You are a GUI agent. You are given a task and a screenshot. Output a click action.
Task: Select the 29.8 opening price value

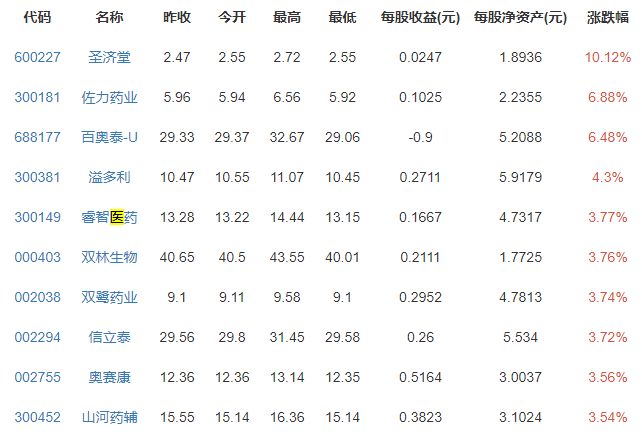[x=232, y=337]
